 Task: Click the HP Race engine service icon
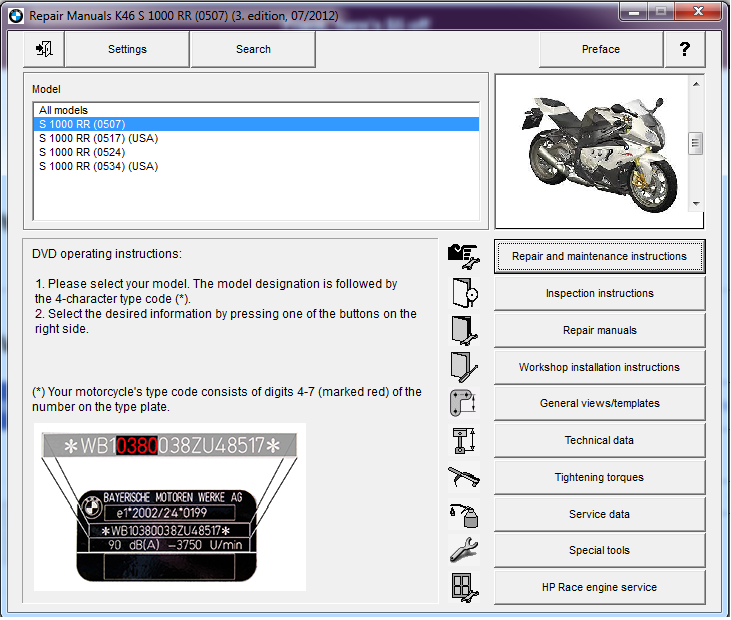click(x=464, y=587)
